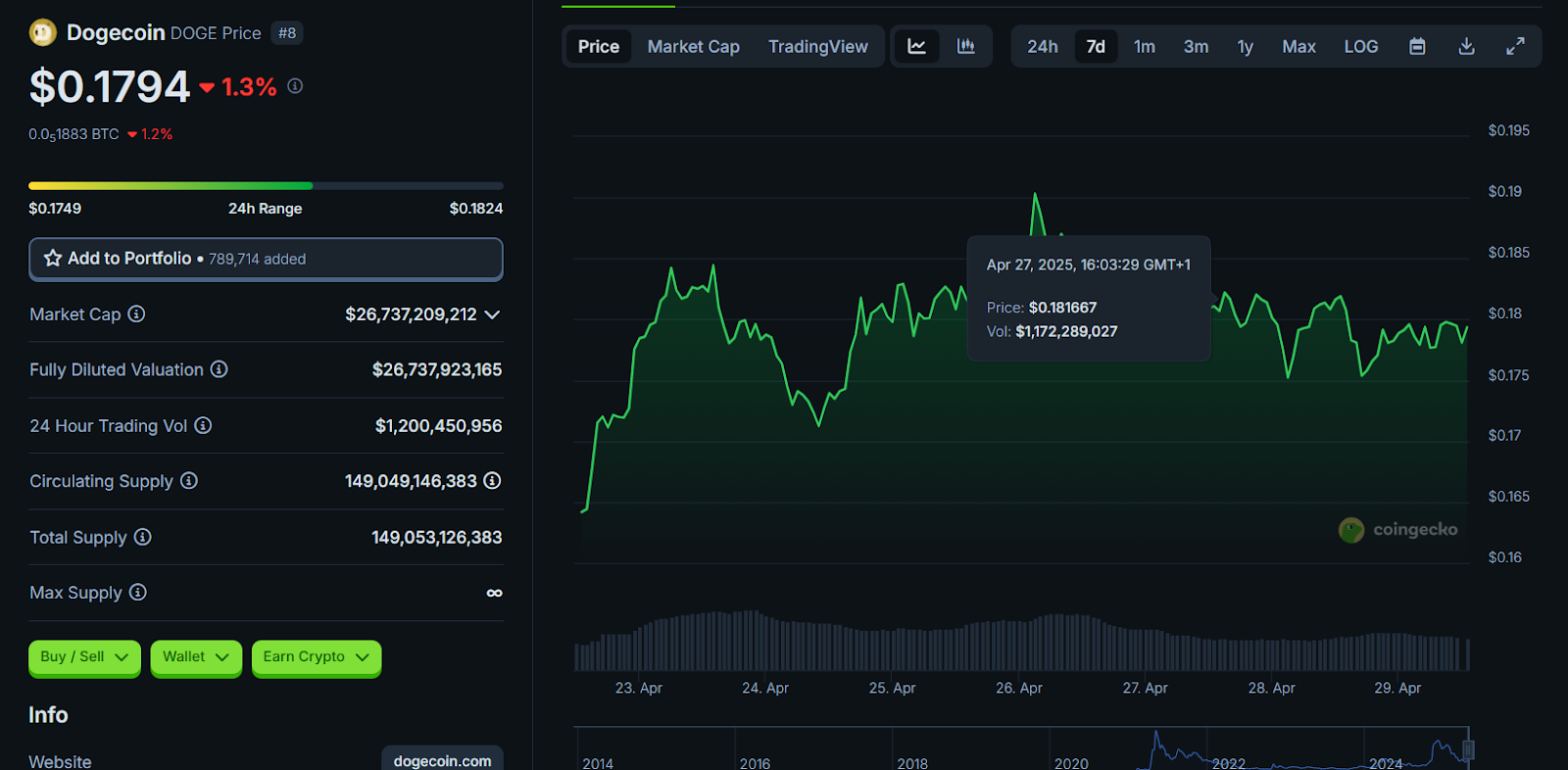Select the 1y time range
Image resolution: width=1568 pixels, height=770 pixels.
pyautogui.click(x=1245, y=46)
